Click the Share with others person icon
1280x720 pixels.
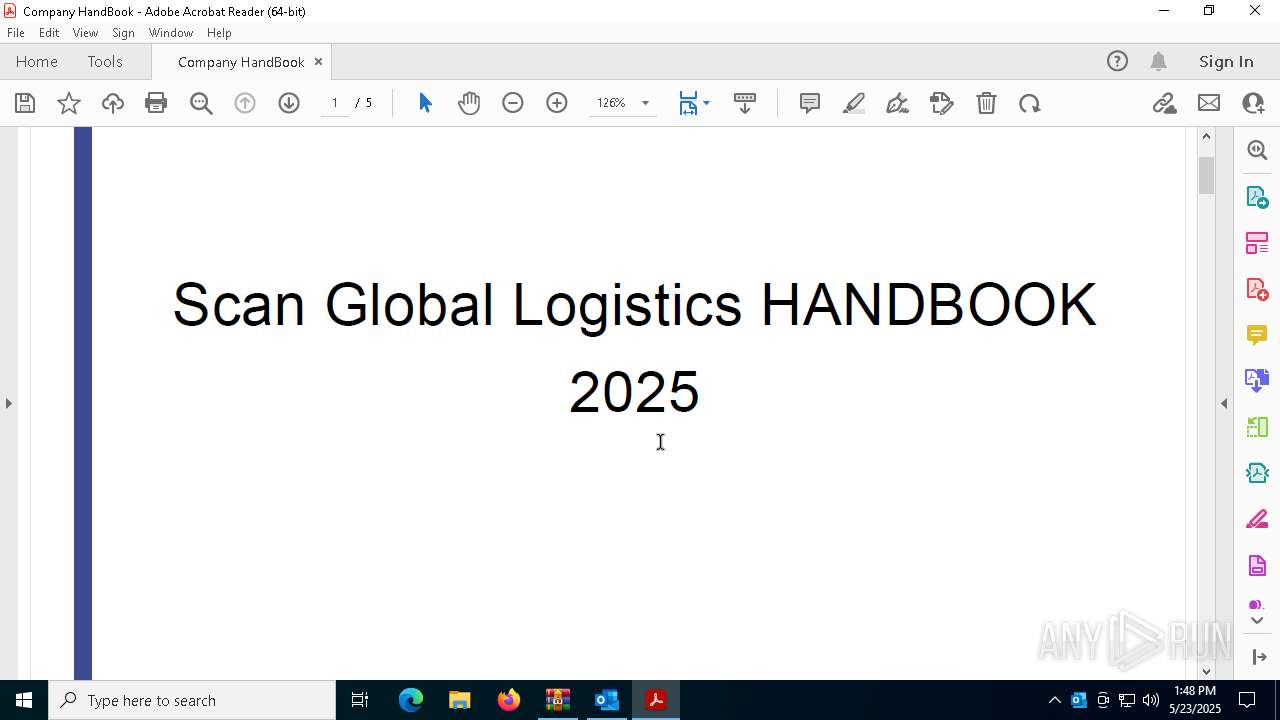[x=1253, y=103]
